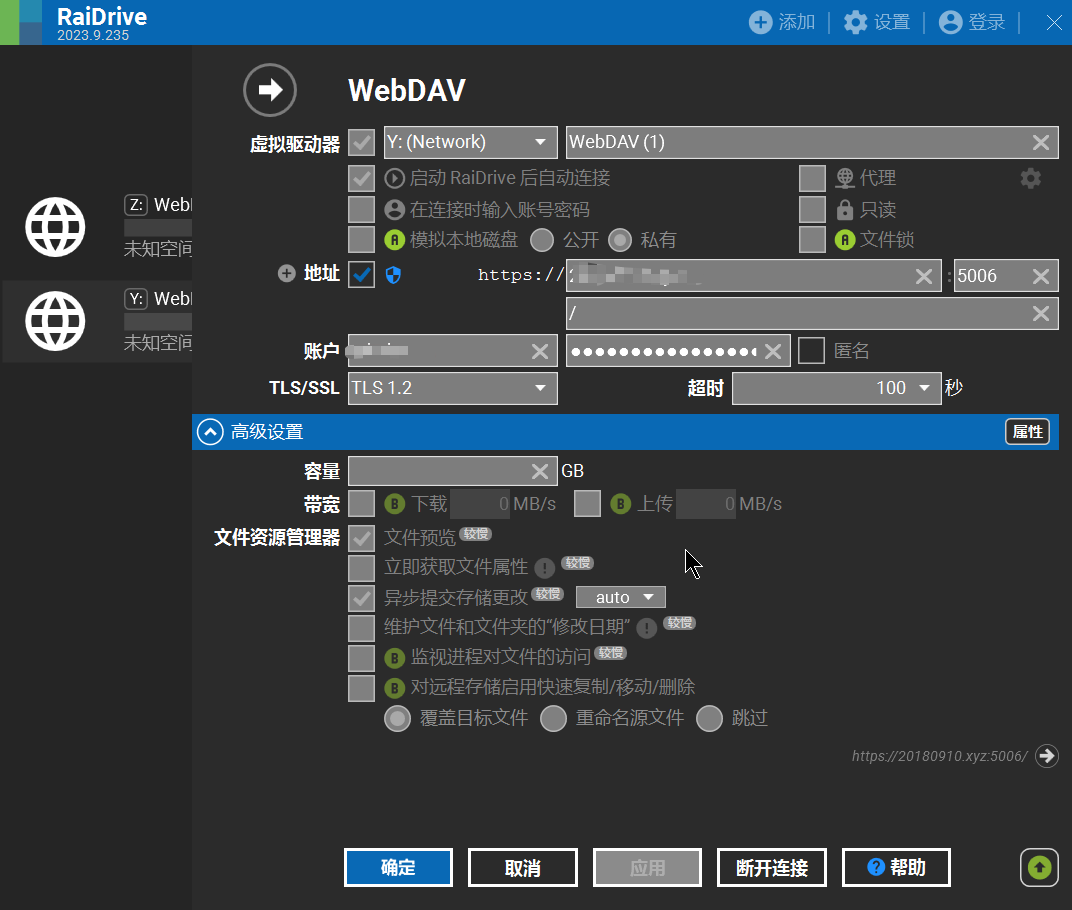This screenshot has width=1072, height=910.
Task: Check the anonymous (匿名) checkbox
Action: 812,351
